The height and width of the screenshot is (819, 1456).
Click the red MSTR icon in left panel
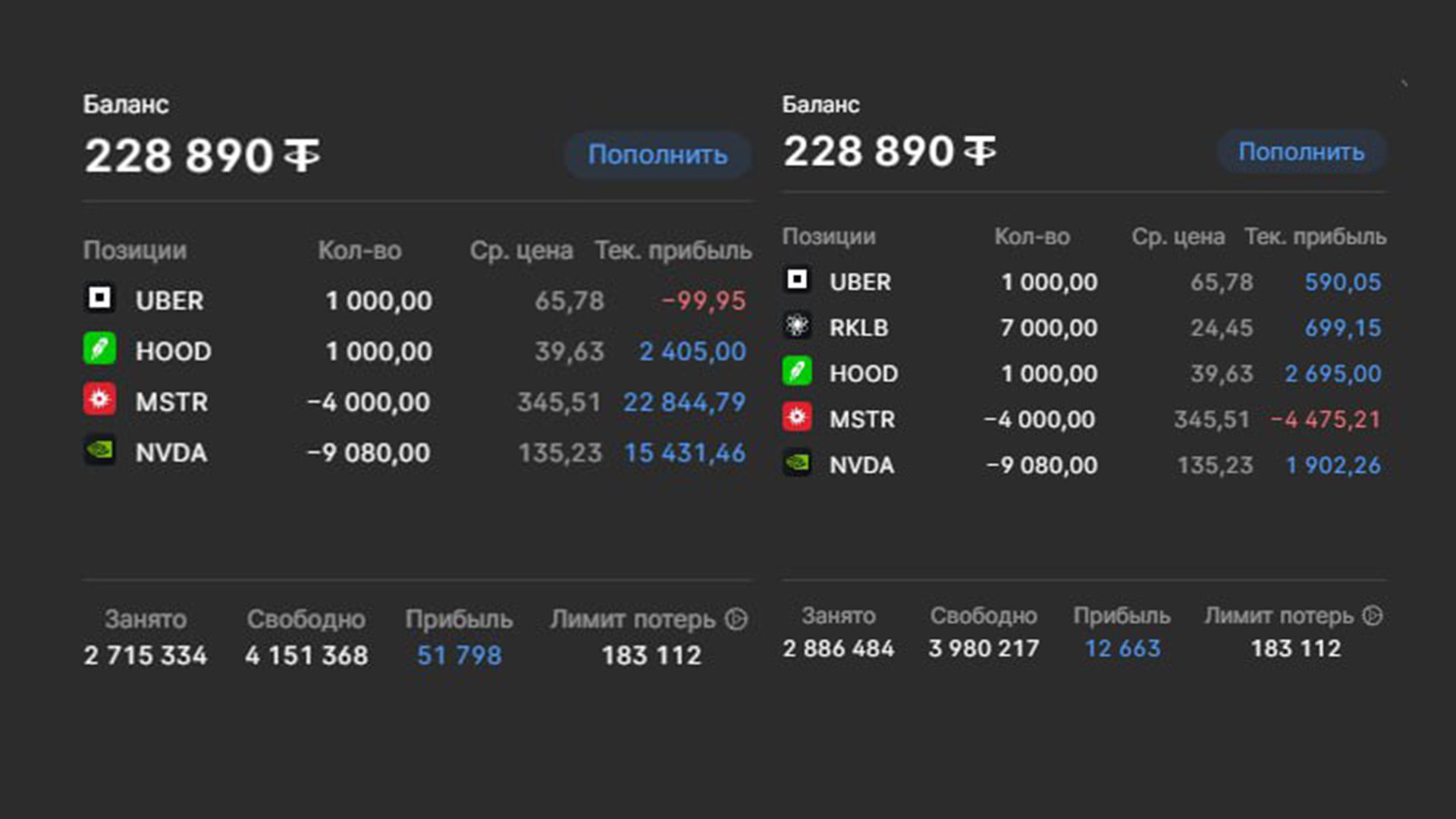99,400
